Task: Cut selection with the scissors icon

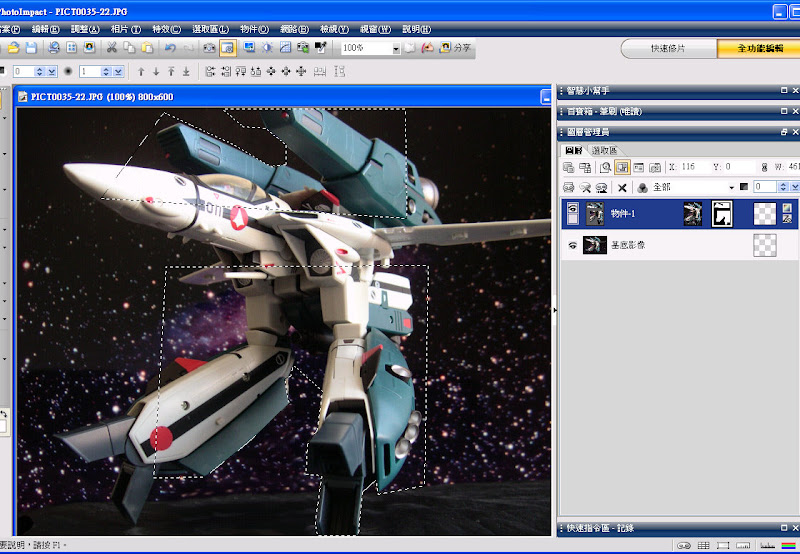Action: [x=112, y=48]
